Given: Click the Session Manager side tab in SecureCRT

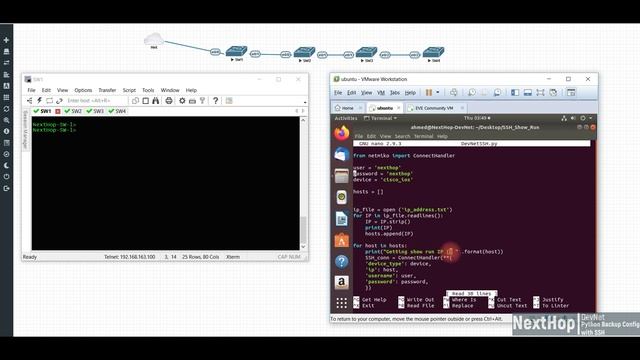Looking at the screenshot, I should (25, 130).
